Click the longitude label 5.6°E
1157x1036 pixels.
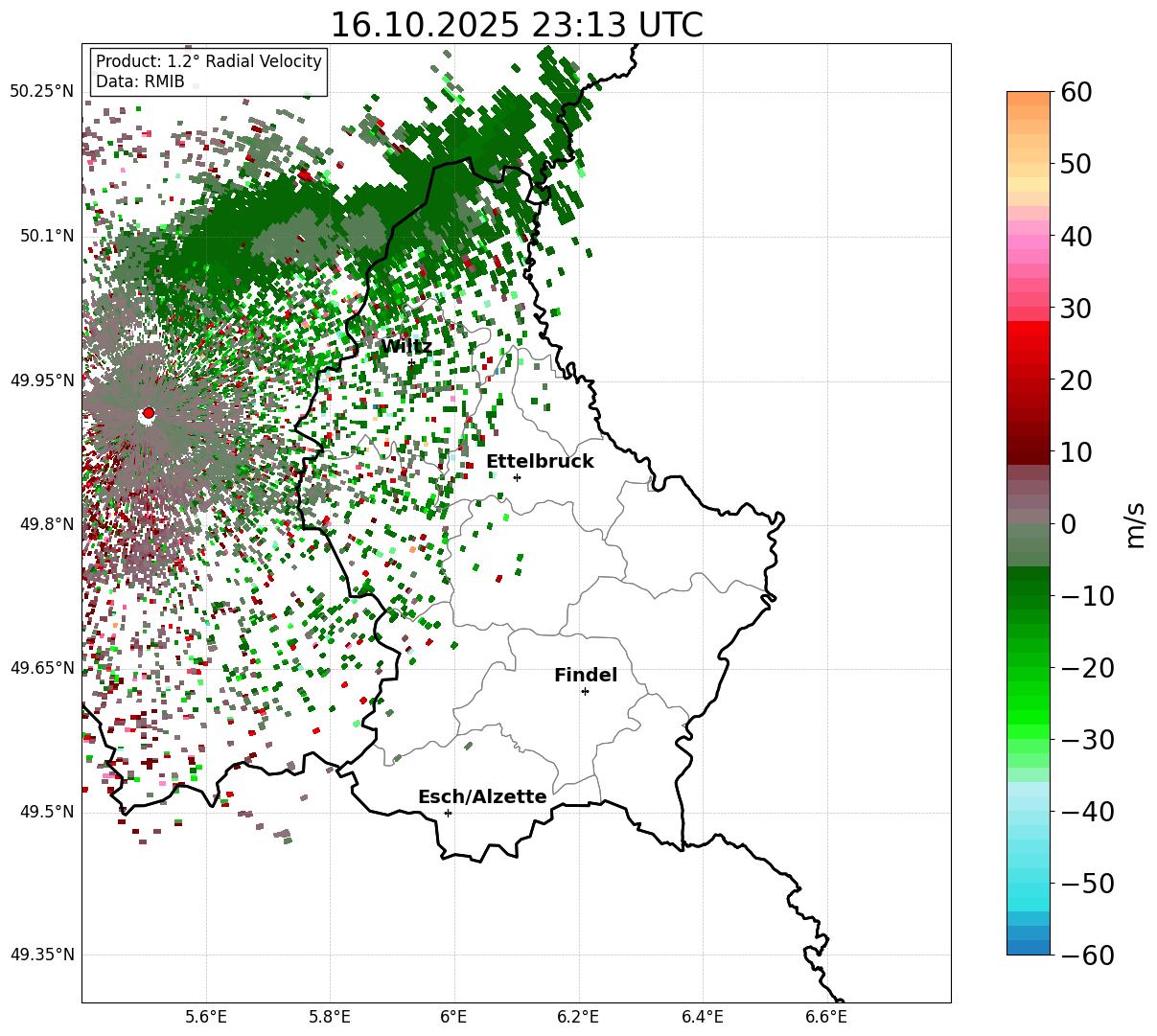[x=206, y=1018]
